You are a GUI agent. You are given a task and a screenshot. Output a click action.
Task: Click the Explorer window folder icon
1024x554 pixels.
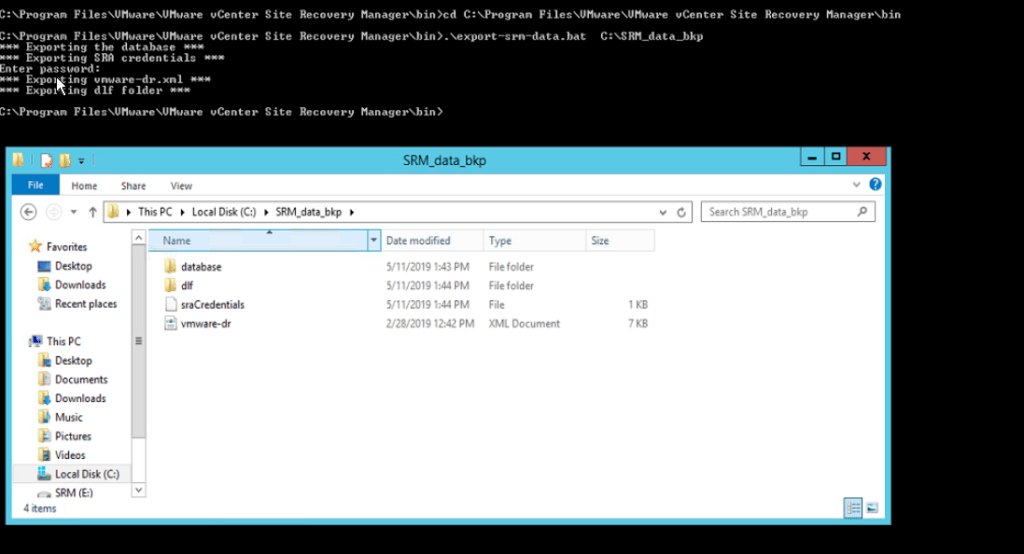coord(18,160)
